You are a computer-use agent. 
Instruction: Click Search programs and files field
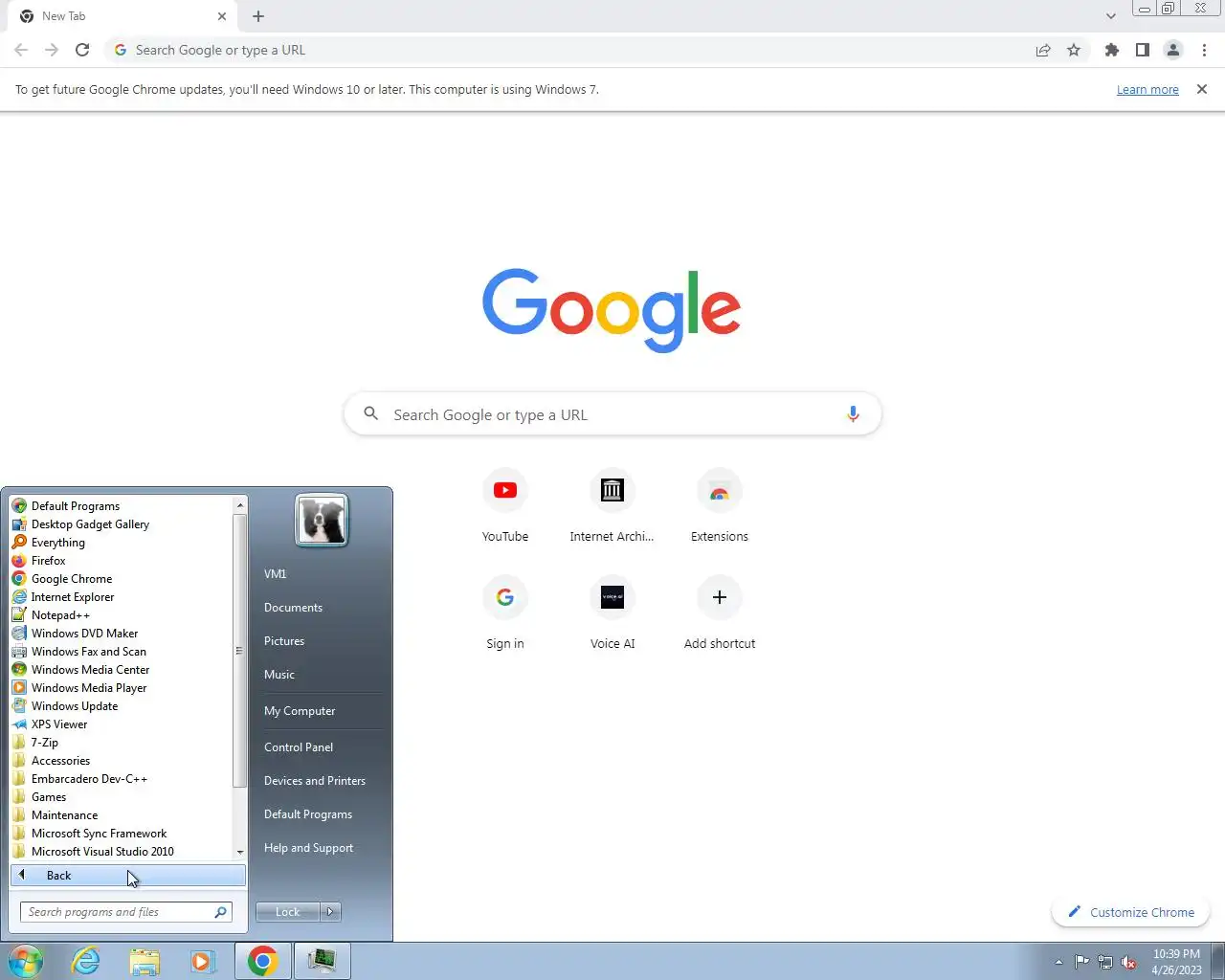pyautogui.click(x=125, y=912)
